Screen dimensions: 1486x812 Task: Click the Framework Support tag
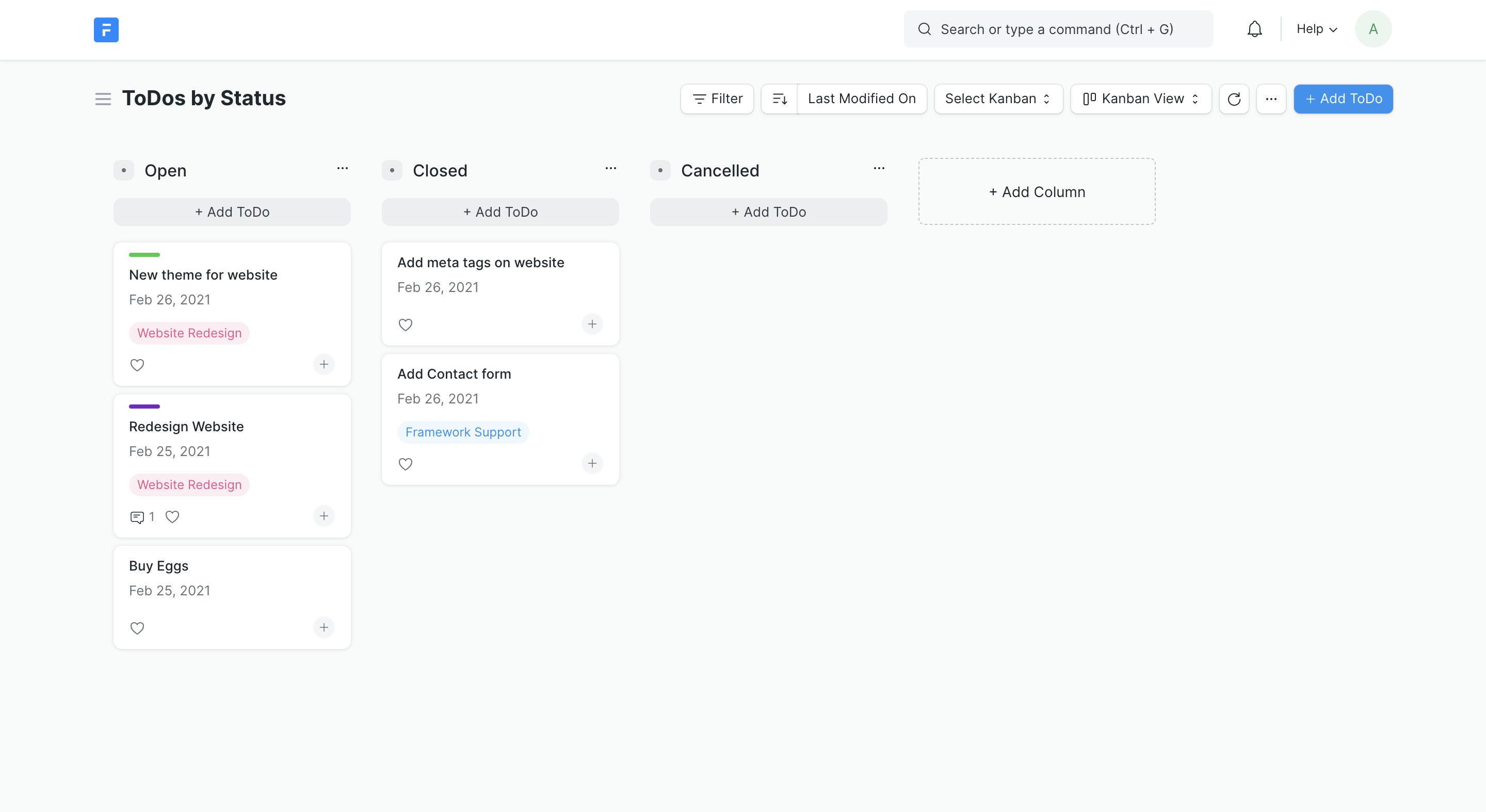(x=463, y=431)
